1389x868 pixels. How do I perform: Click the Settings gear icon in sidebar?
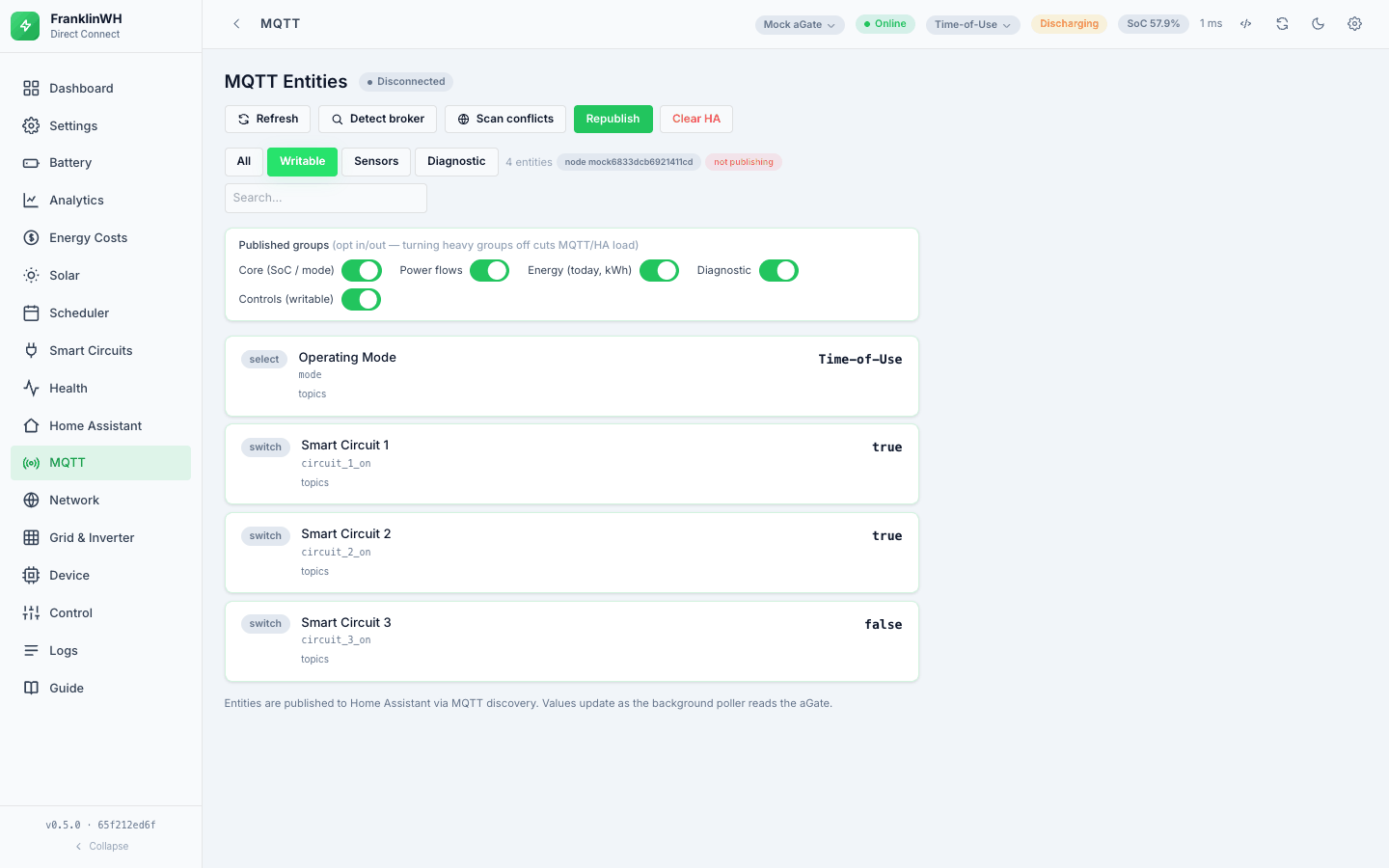31,125
